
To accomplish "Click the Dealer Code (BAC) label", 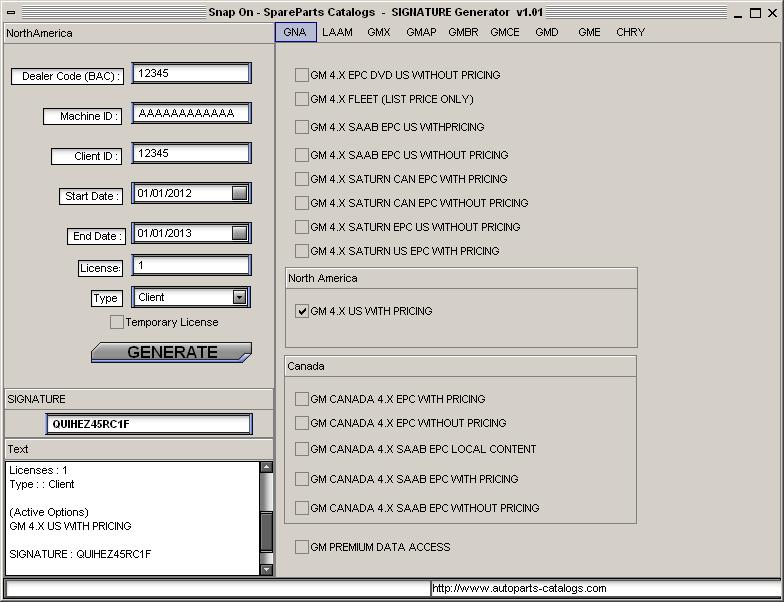I will click(68, 76).
